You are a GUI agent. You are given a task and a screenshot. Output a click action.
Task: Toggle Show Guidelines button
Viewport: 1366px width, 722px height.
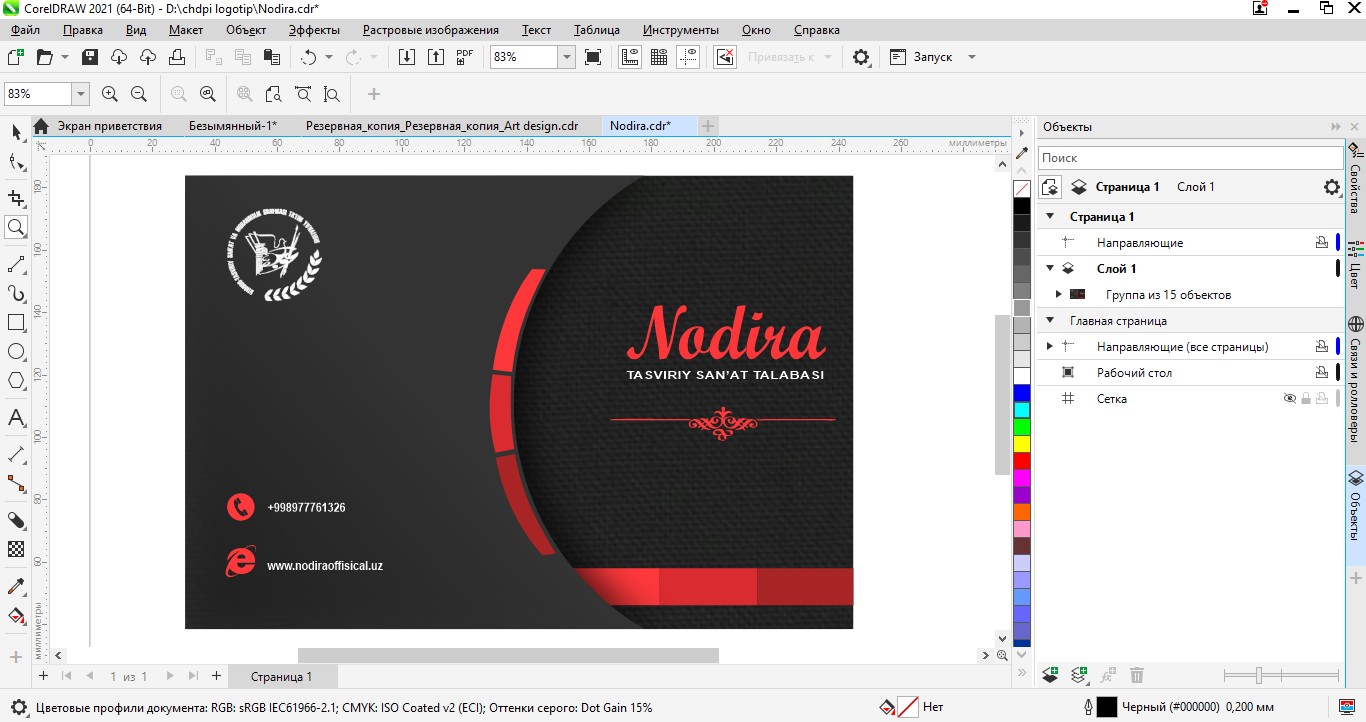(688, 57)
